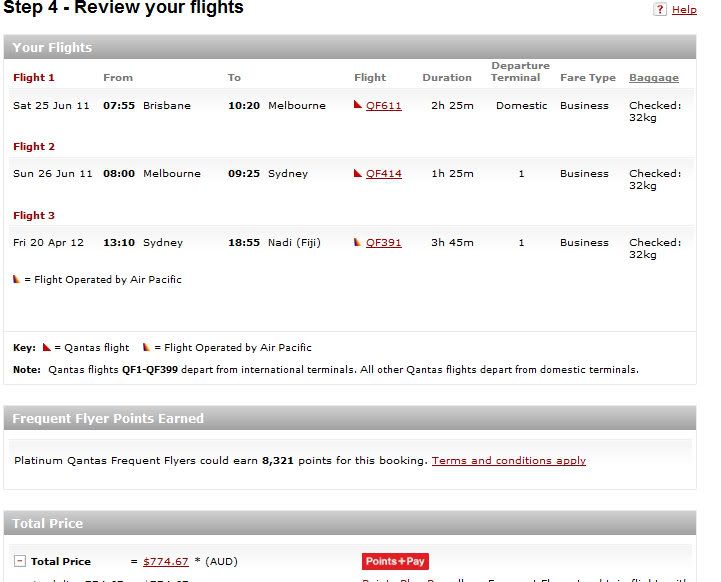
Task: Click the Frequent Flyer Points Earned header
Action: (349, 418)
